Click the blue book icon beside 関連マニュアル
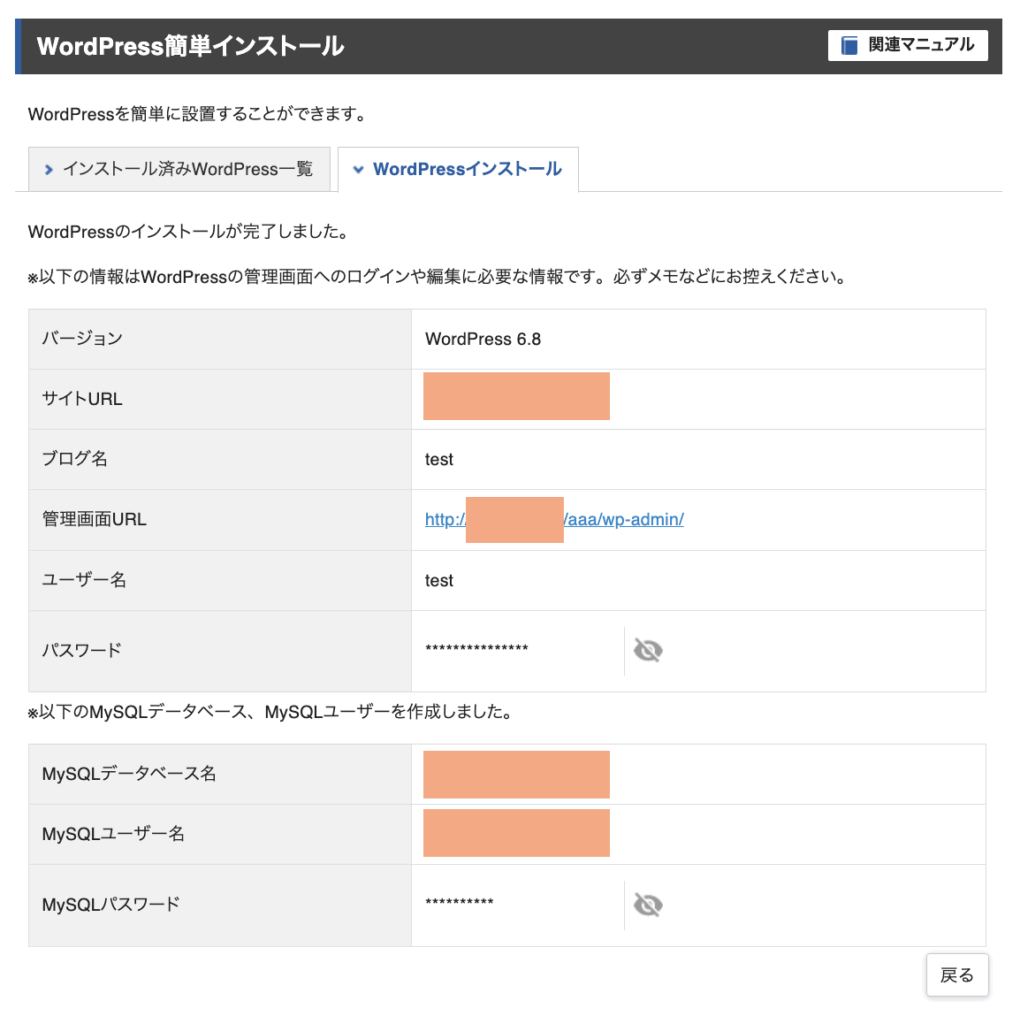The image size is (1020, 1024). (849, 46)
